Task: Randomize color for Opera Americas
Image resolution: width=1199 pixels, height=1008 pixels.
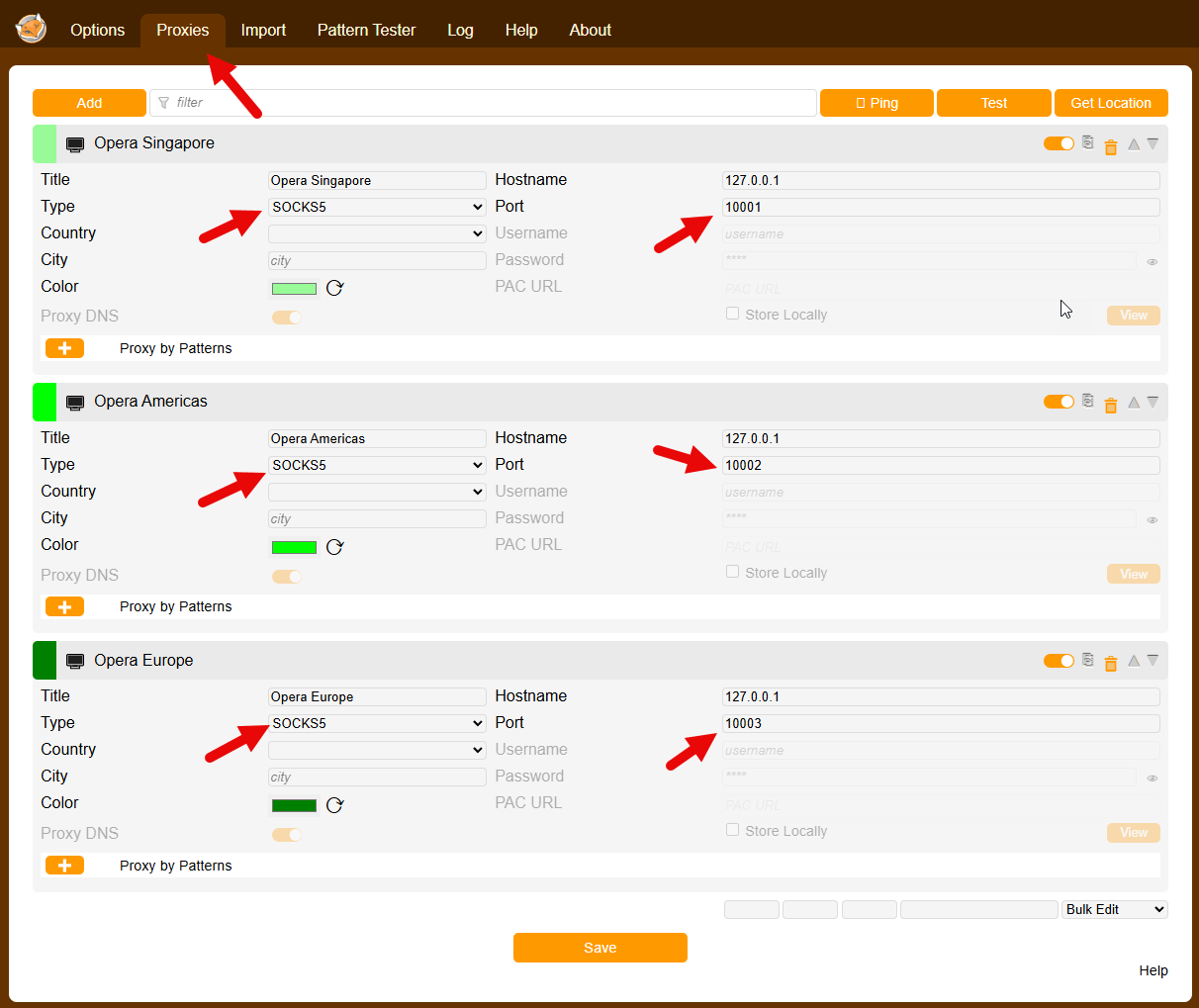Action: 334,547
